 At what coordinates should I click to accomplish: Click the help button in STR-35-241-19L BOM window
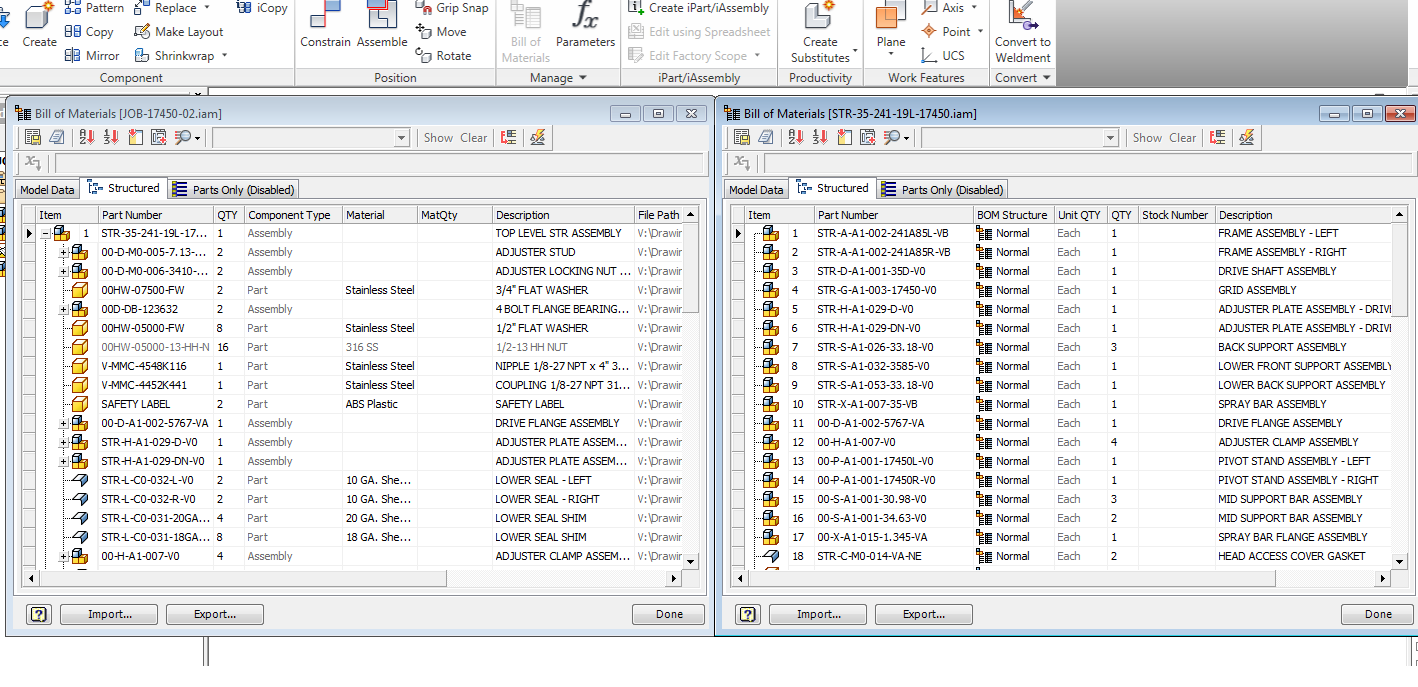(748, 614)
